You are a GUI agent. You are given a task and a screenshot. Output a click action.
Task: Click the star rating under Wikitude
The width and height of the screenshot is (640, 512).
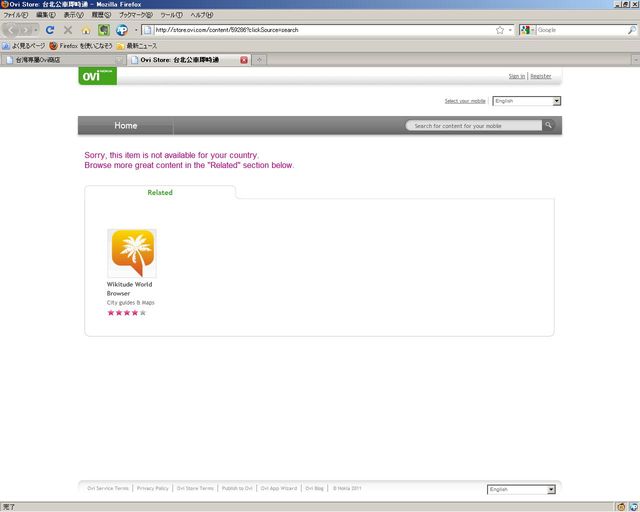click(x=127, y=313)
